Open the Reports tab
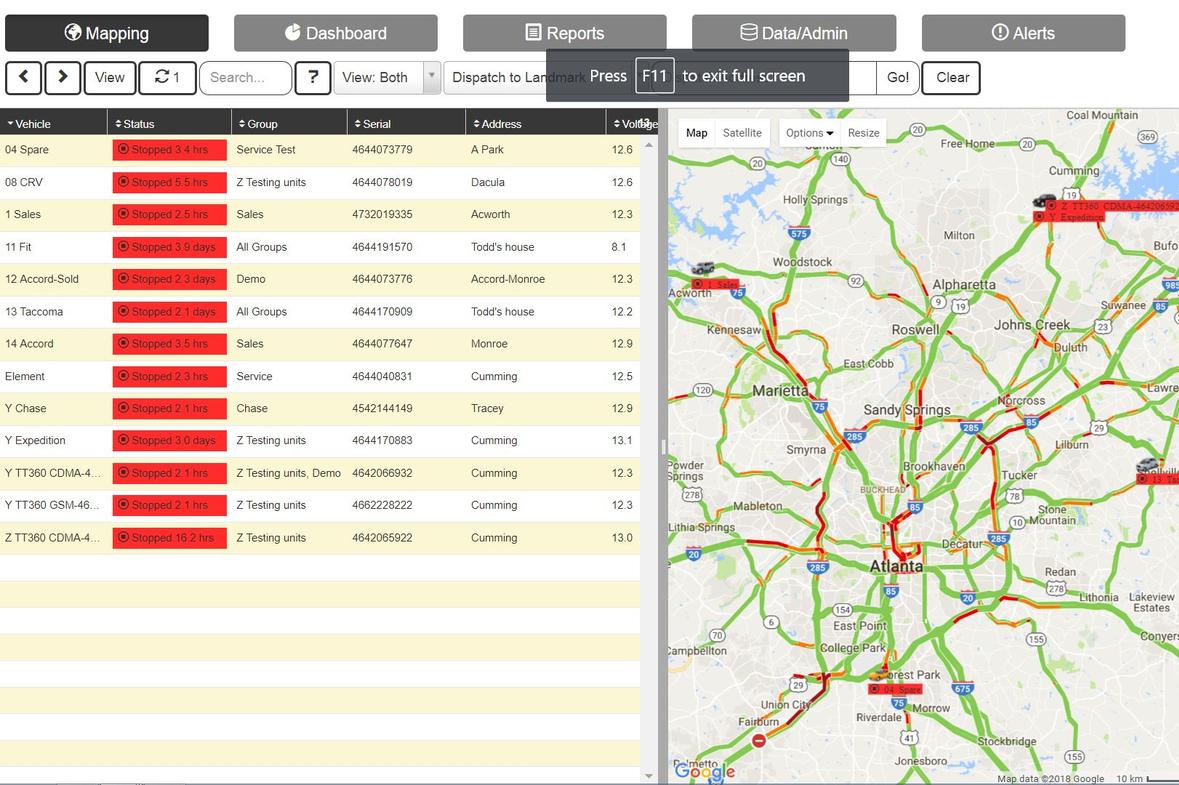Image resolution: width=1179 pixels, height=785 pixels. pos(565,33)
